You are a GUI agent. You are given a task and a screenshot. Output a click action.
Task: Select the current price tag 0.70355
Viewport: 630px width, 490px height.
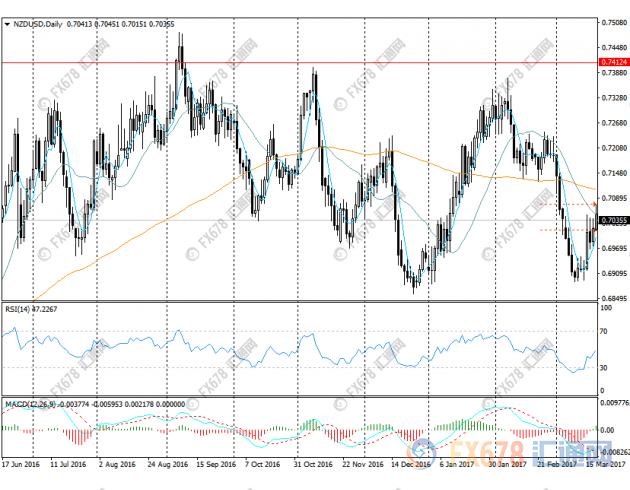[x=613, y=220]
